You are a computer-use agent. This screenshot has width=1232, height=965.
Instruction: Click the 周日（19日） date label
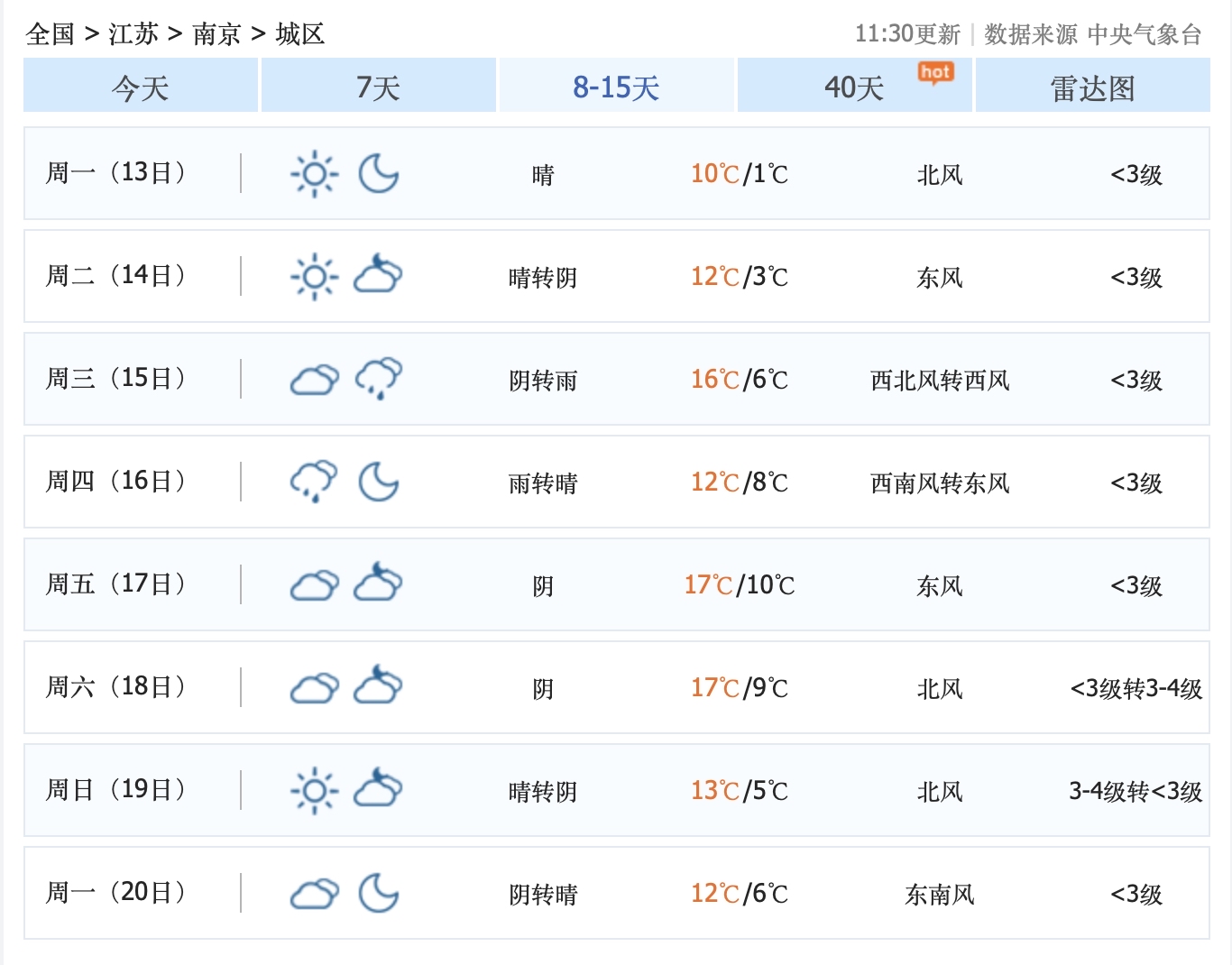[x=115, y=789]
